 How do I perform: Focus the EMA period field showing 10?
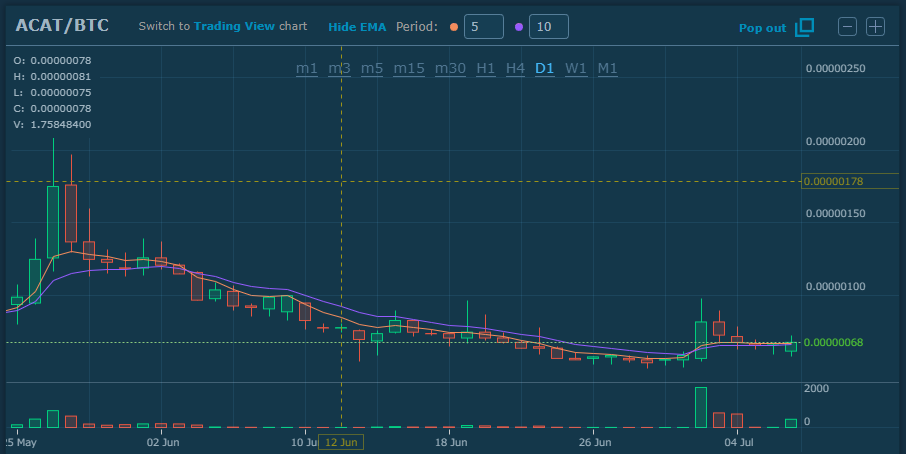[548, 27]
